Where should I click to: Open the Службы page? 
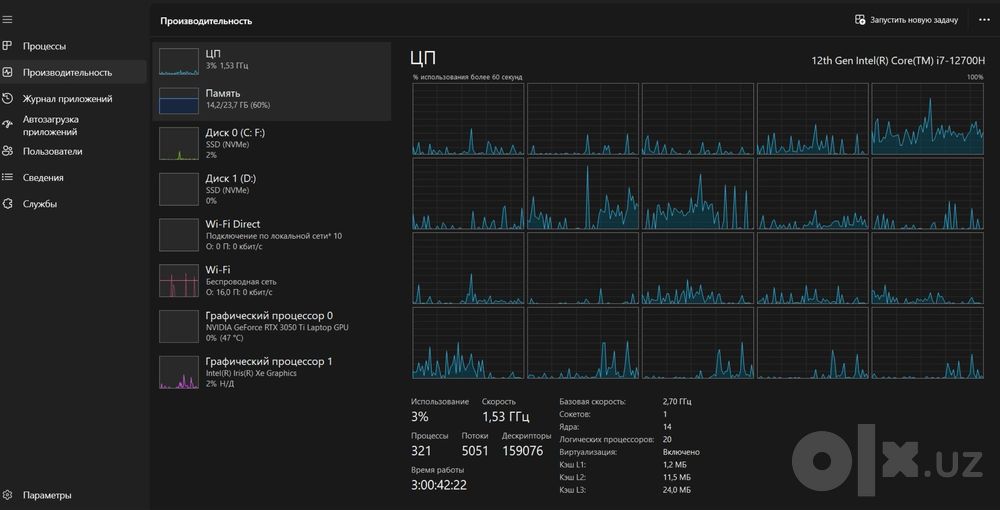[x=73, y=204]
